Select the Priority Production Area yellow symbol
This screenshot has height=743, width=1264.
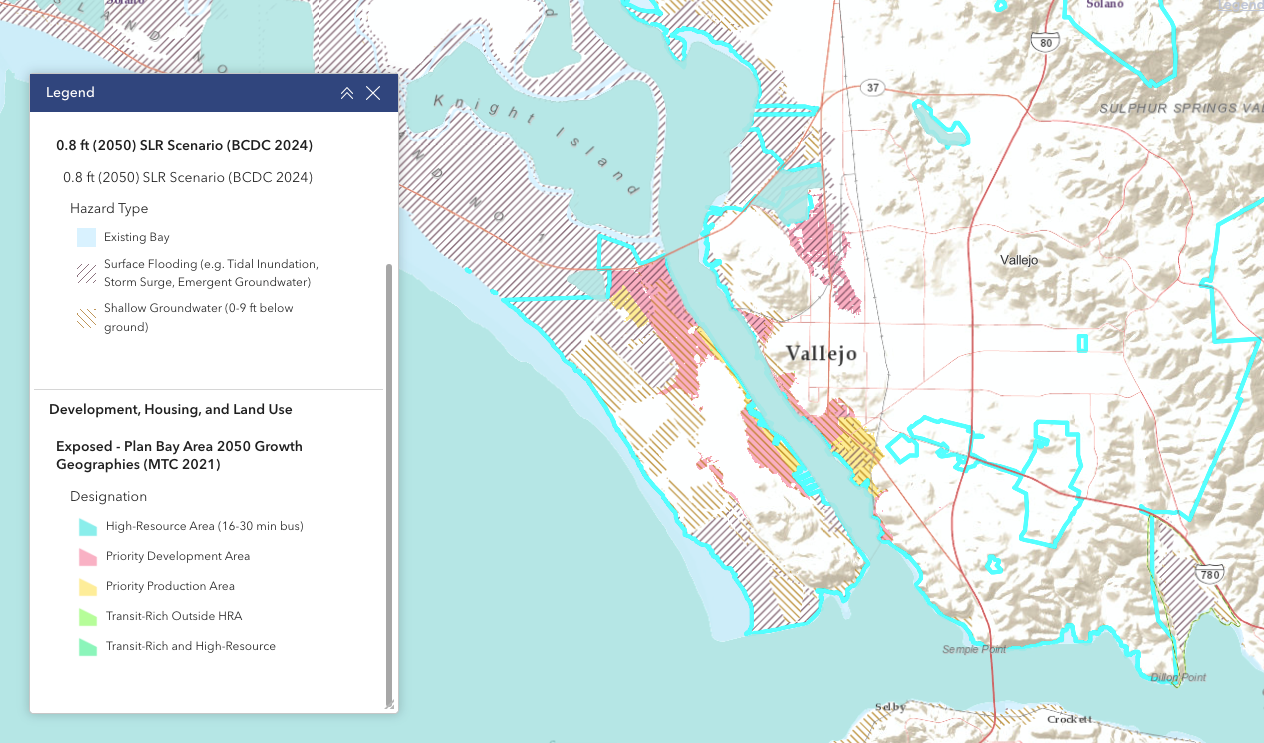(88, 586)
